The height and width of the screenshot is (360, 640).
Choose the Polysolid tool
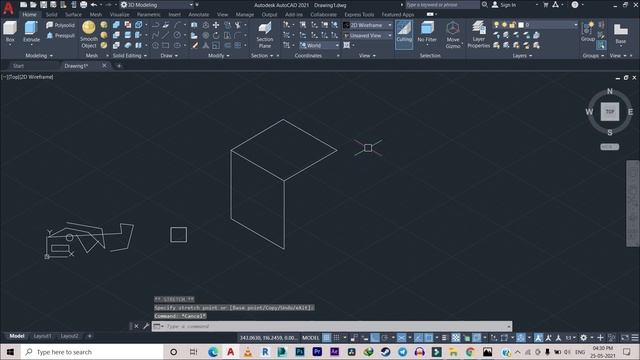pyautogui.click(x=60, y=25)
